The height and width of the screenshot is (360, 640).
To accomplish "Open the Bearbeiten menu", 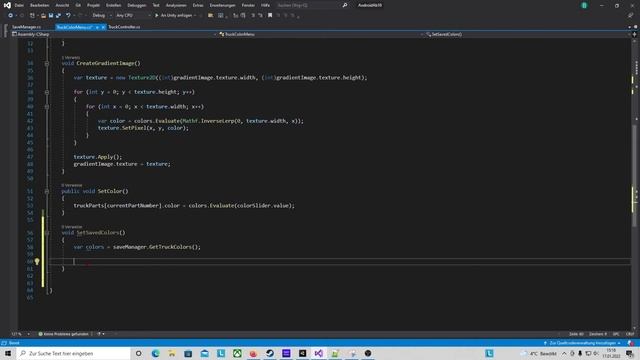I will coord(40,5).
